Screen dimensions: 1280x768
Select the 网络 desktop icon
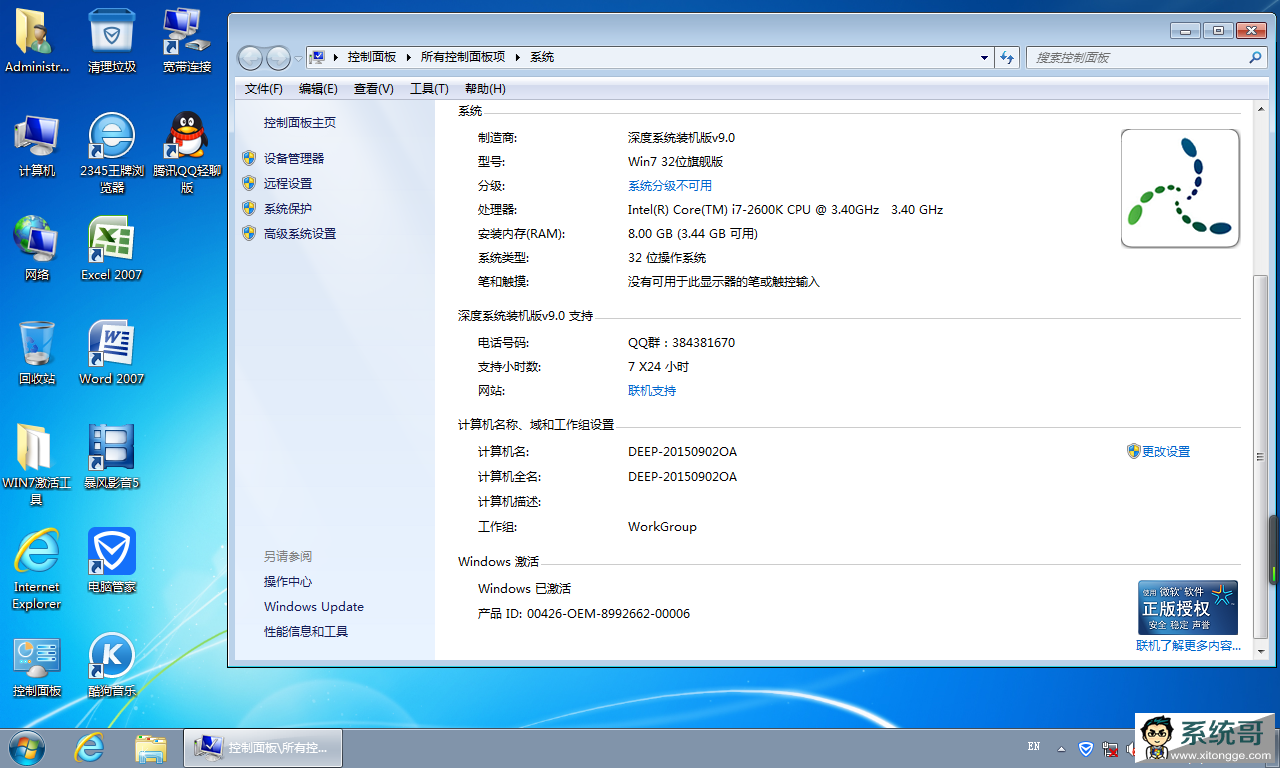coord(37,249)
